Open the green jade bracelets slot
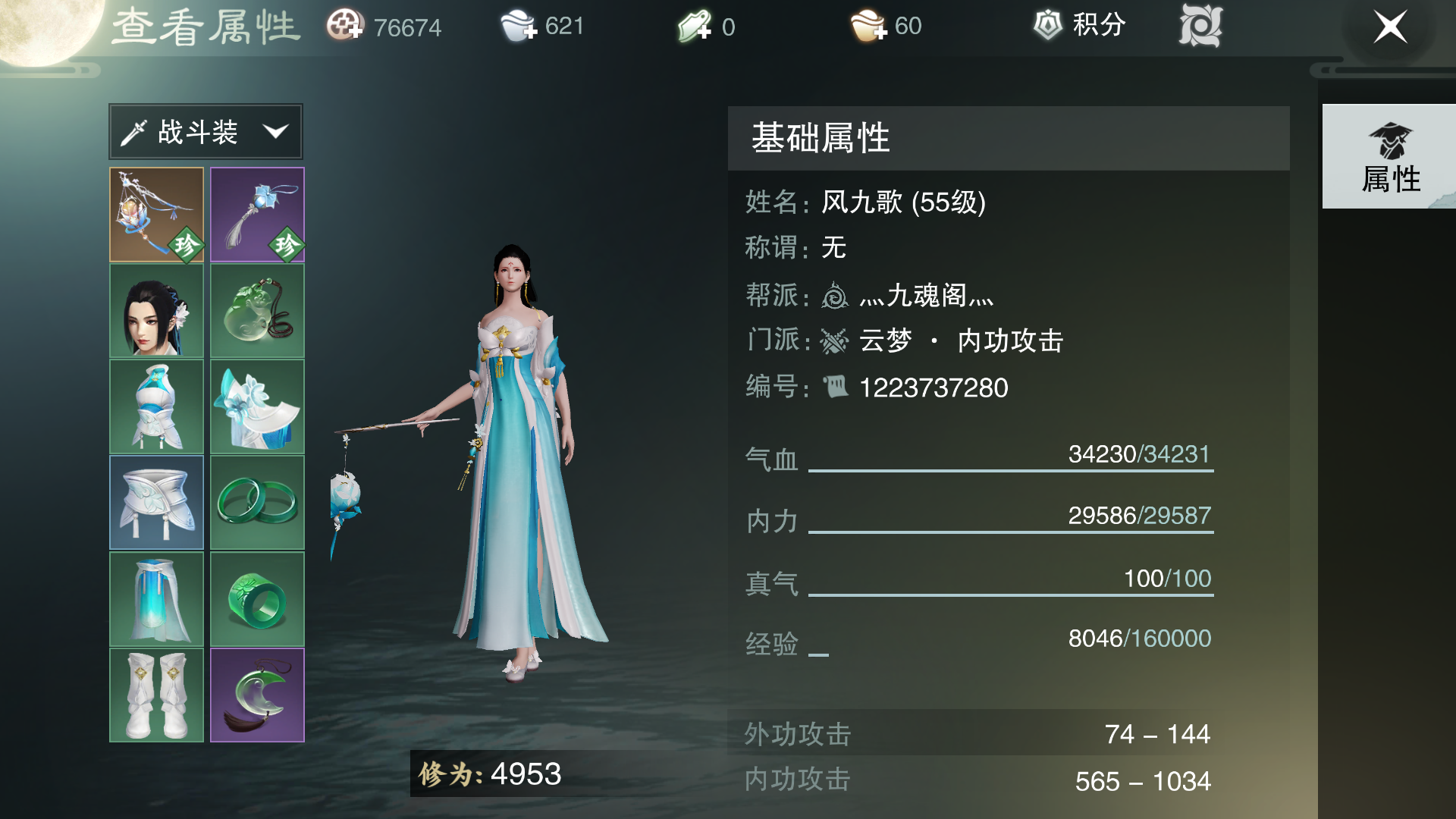This screenshot has width=1456, height=819. (257, 503)
